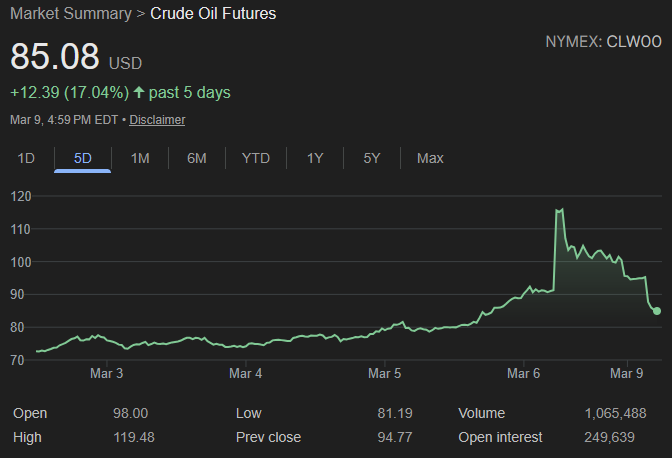This screenshot has width=672, height=458.
Task: Click the +12.39 (17.04%) change text
Action: pyautogui.click(x=69, y=93)
